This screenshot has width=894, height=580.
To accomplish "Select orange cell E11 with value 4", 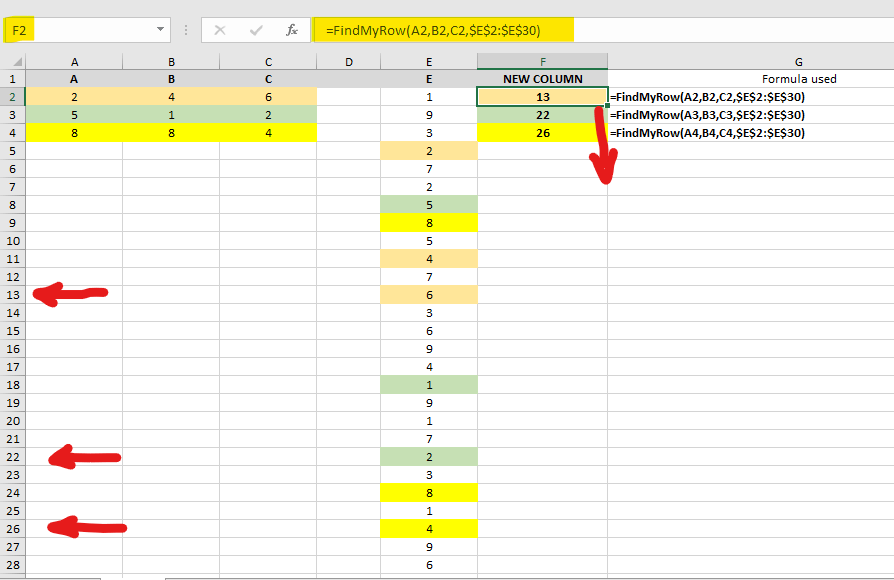I will pyautogui.click(x=429, y=259).
